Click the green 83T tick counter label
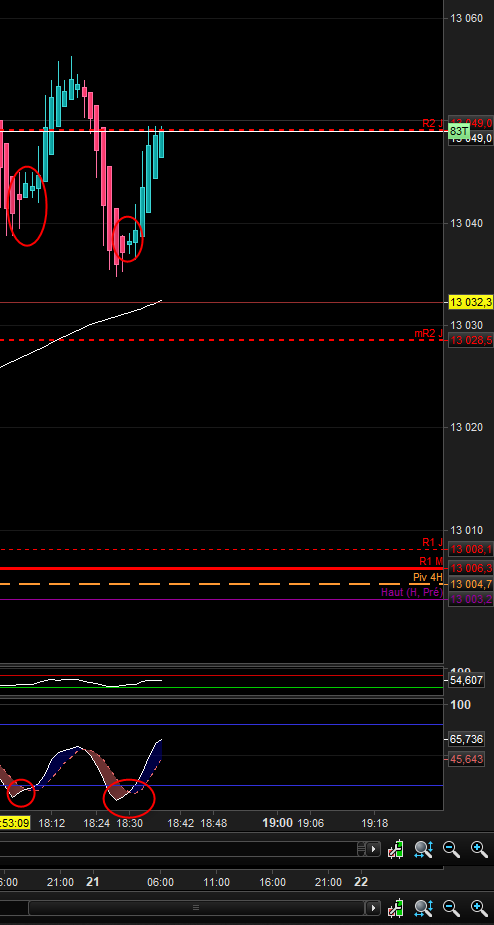The image size is (494, 925). click(459, 131)
